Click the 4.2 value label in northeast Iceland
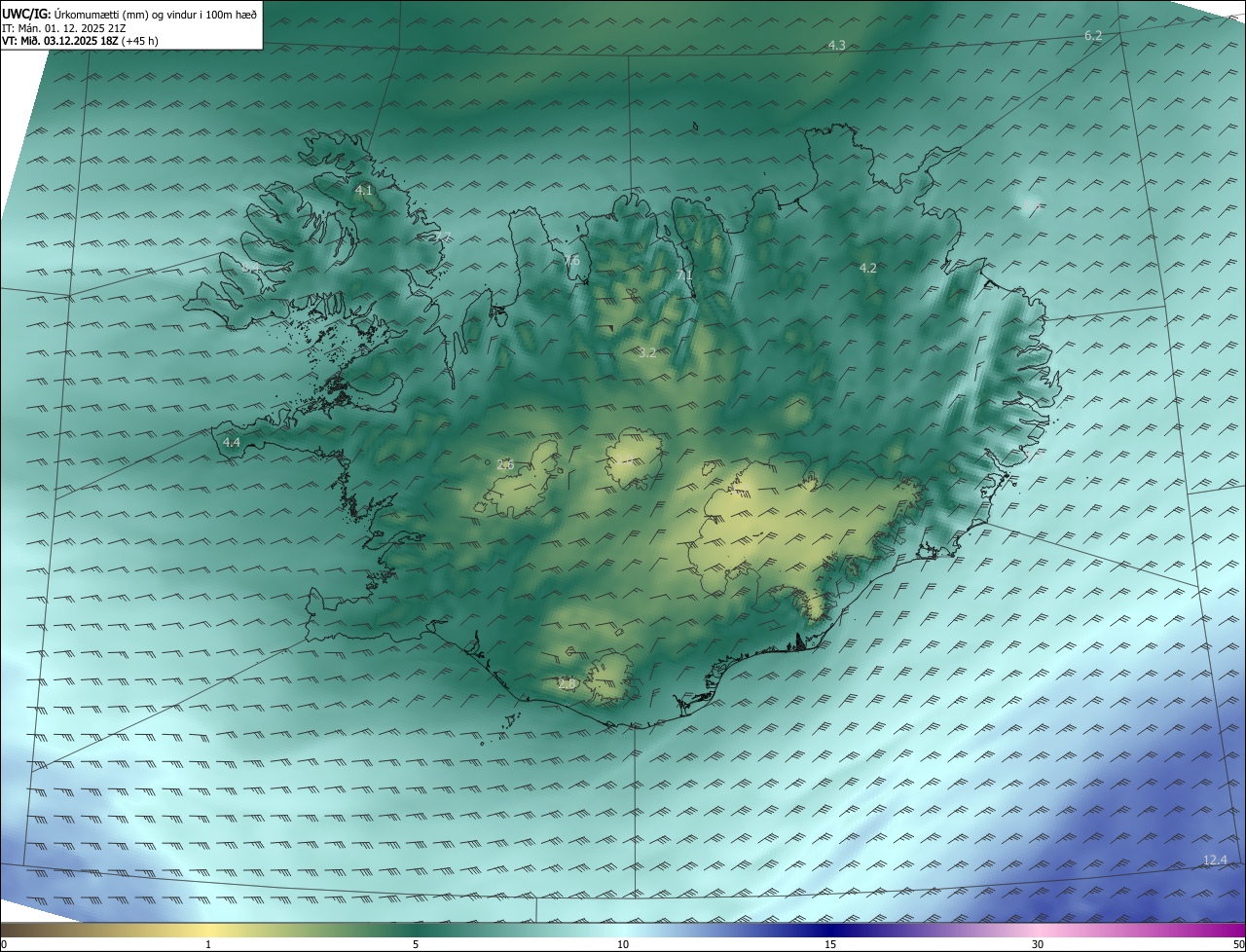This screenshot has height=952, width=1246. (x=867, y=268)
